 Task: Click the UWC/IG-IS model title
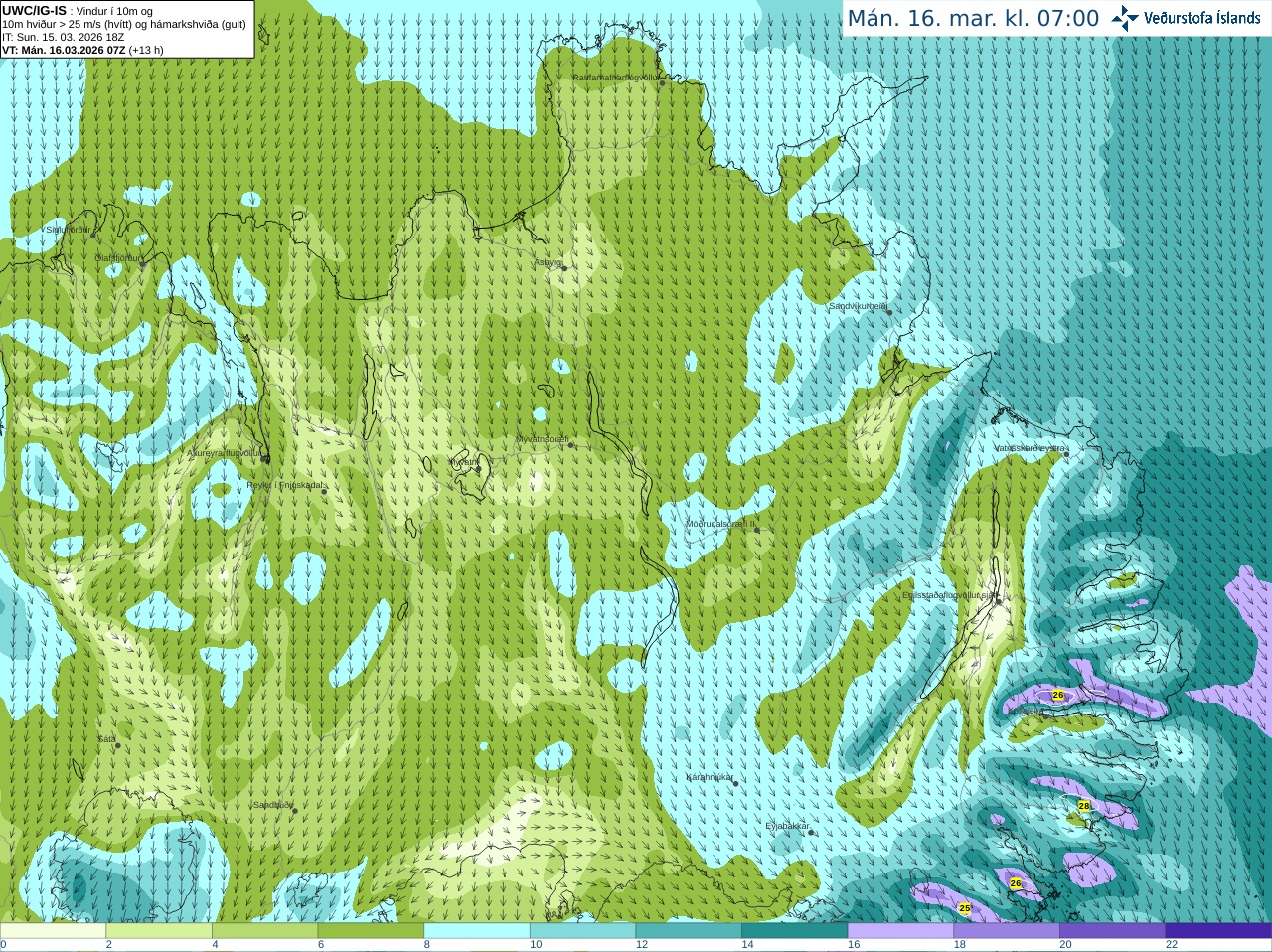pyautogui.click(x=34, y=10)
